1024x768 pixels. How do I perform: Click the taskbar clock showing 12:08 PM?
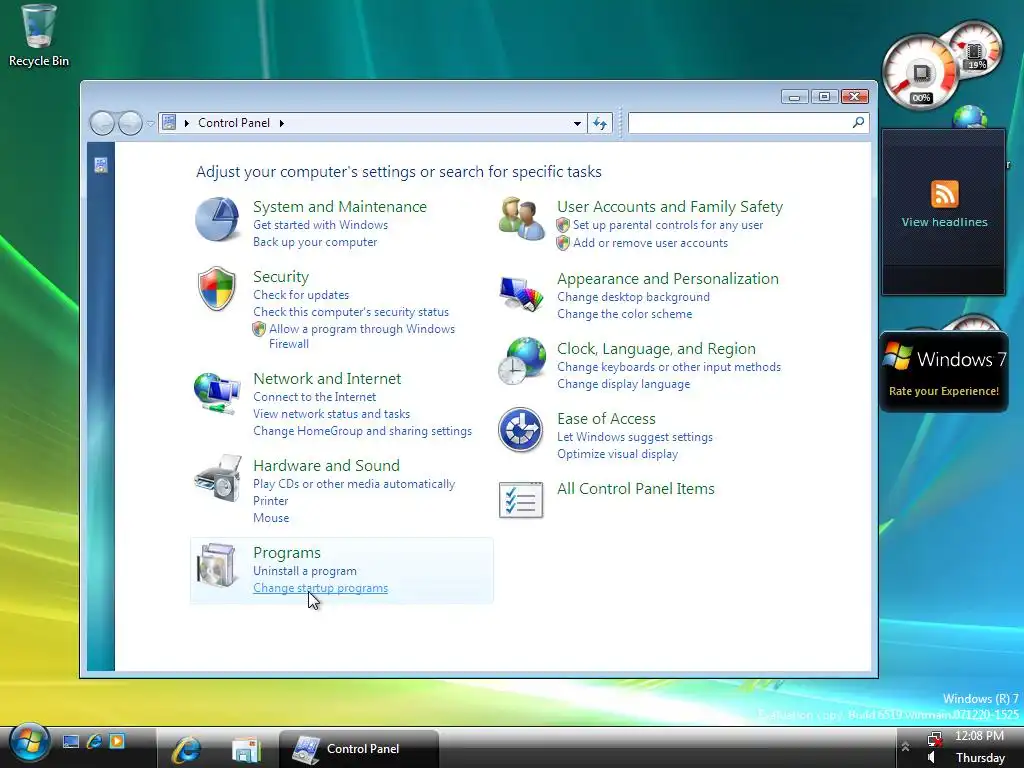pos(980,736)
